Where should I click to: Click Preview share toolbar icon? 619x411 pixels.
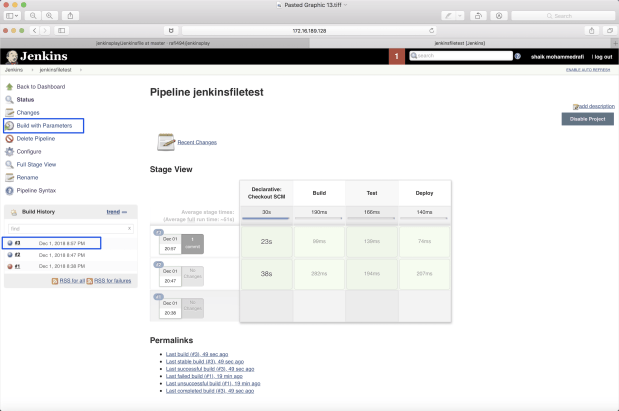pyautogui.click(x=70, y=16)
